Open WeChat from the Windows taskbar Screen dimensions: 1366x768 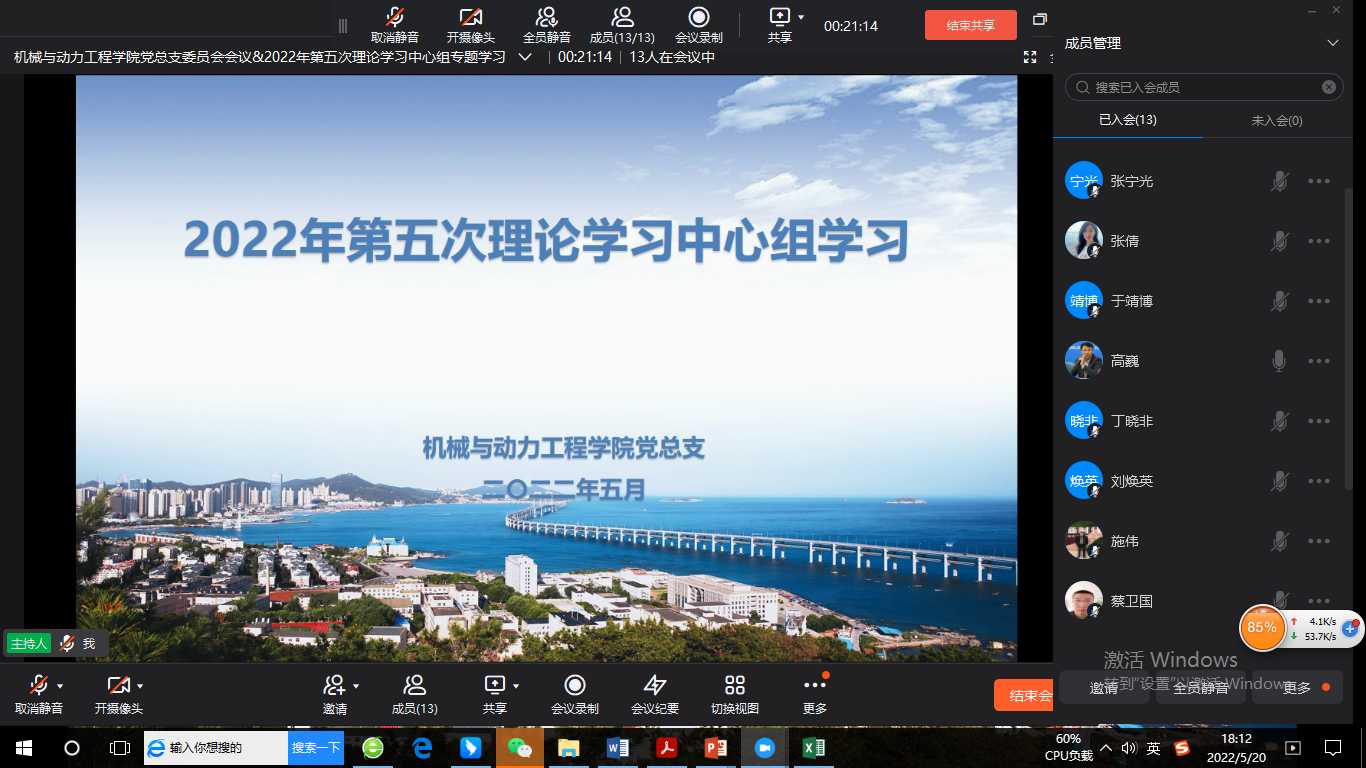point(519,748)
